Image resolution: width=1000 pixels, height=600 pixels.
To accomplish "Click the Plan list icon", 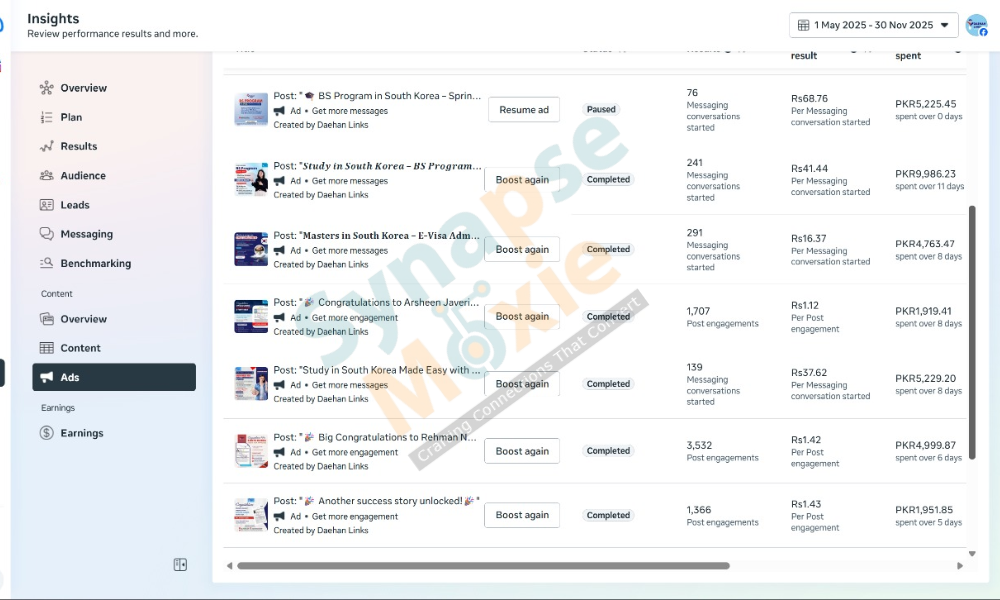I will [x=46, y=117].
